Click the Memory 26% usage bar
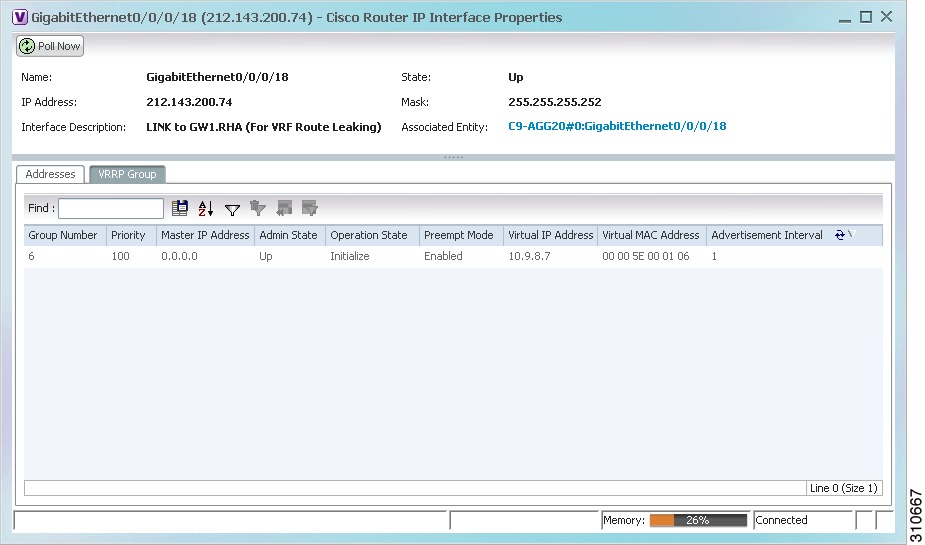This screenshot has height=545, width=925. tap(698, 520)
